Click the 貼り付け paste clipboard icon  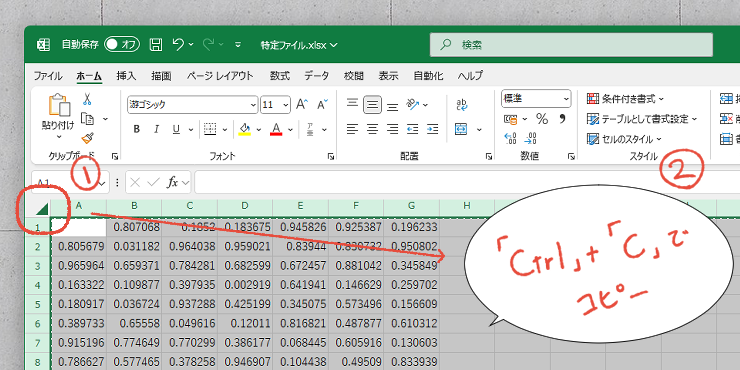click(x=59, y=105)
